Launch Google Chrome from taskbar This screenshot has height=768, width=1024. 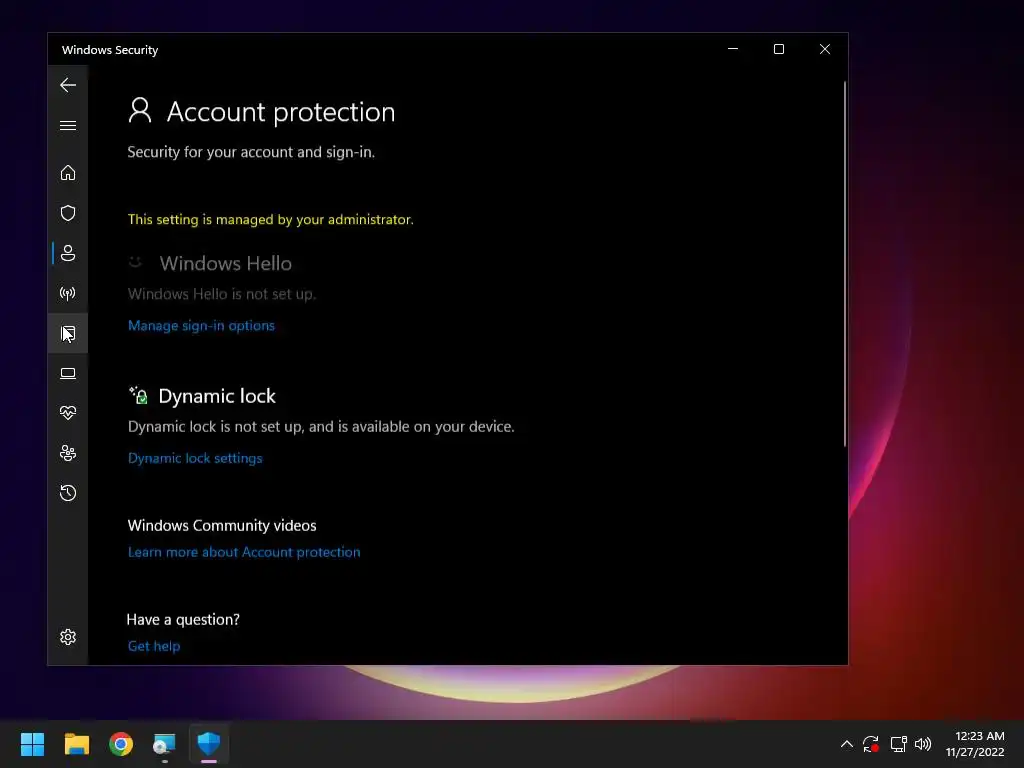click(121, 744)
